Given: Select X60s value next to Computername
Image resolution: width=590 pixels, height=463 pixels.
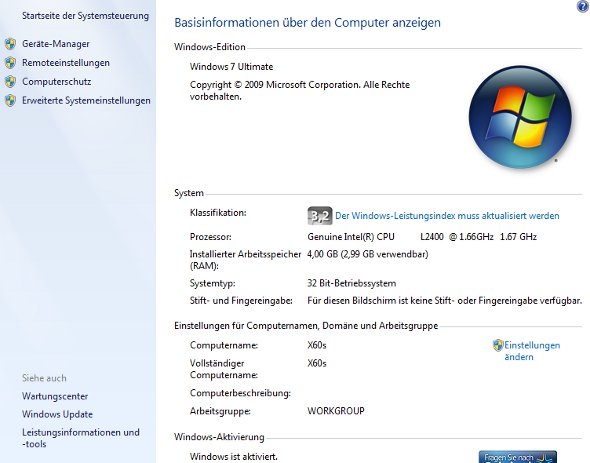Looking at the screenshot, I should (x=316, y=345).
